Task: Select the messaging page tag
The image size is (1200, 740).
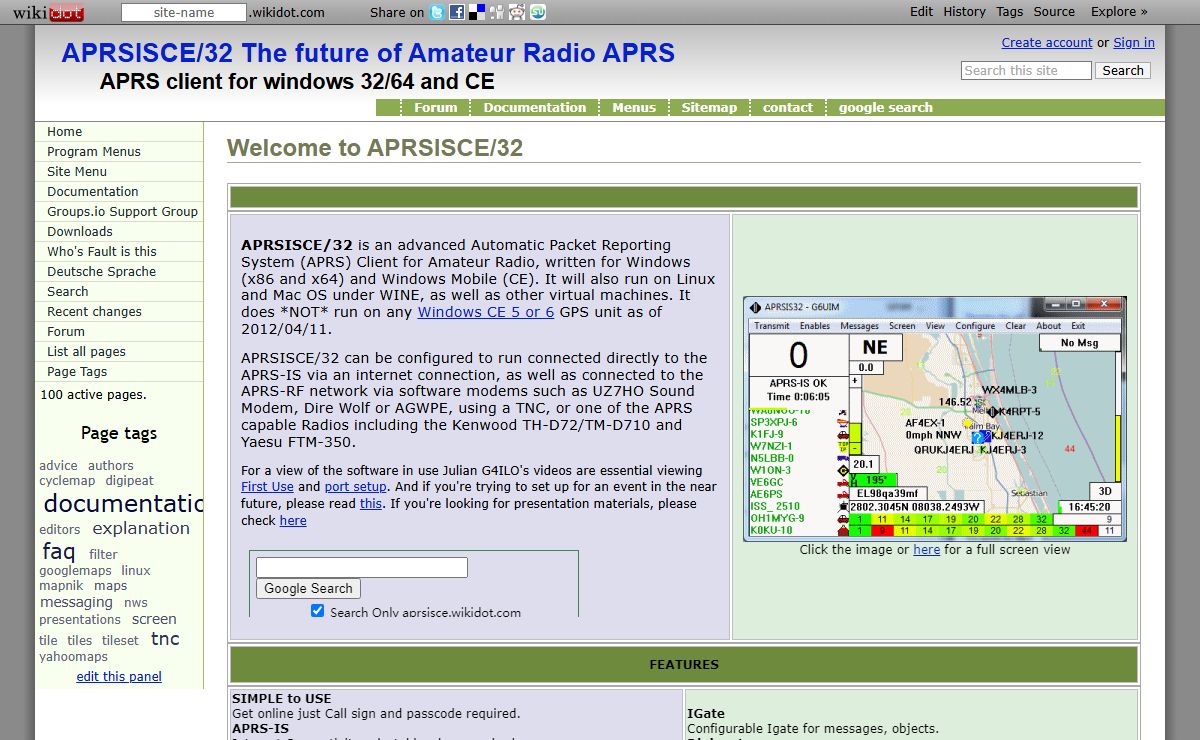Action: tap(76, 602)
